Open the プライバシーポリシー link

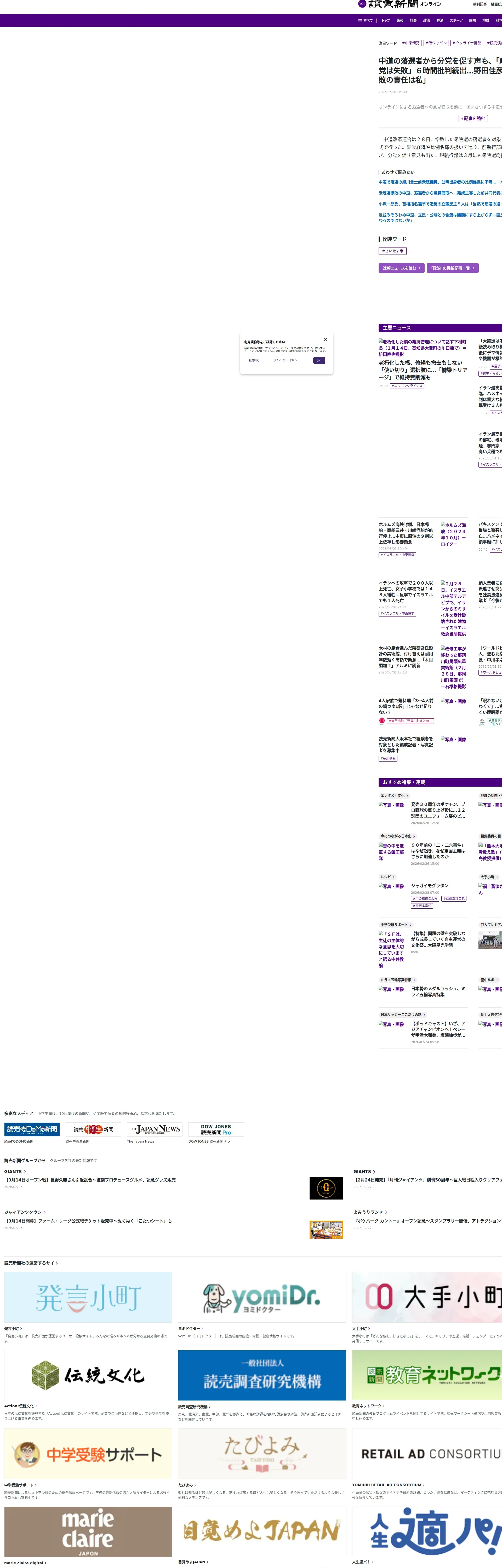(286, 360)
